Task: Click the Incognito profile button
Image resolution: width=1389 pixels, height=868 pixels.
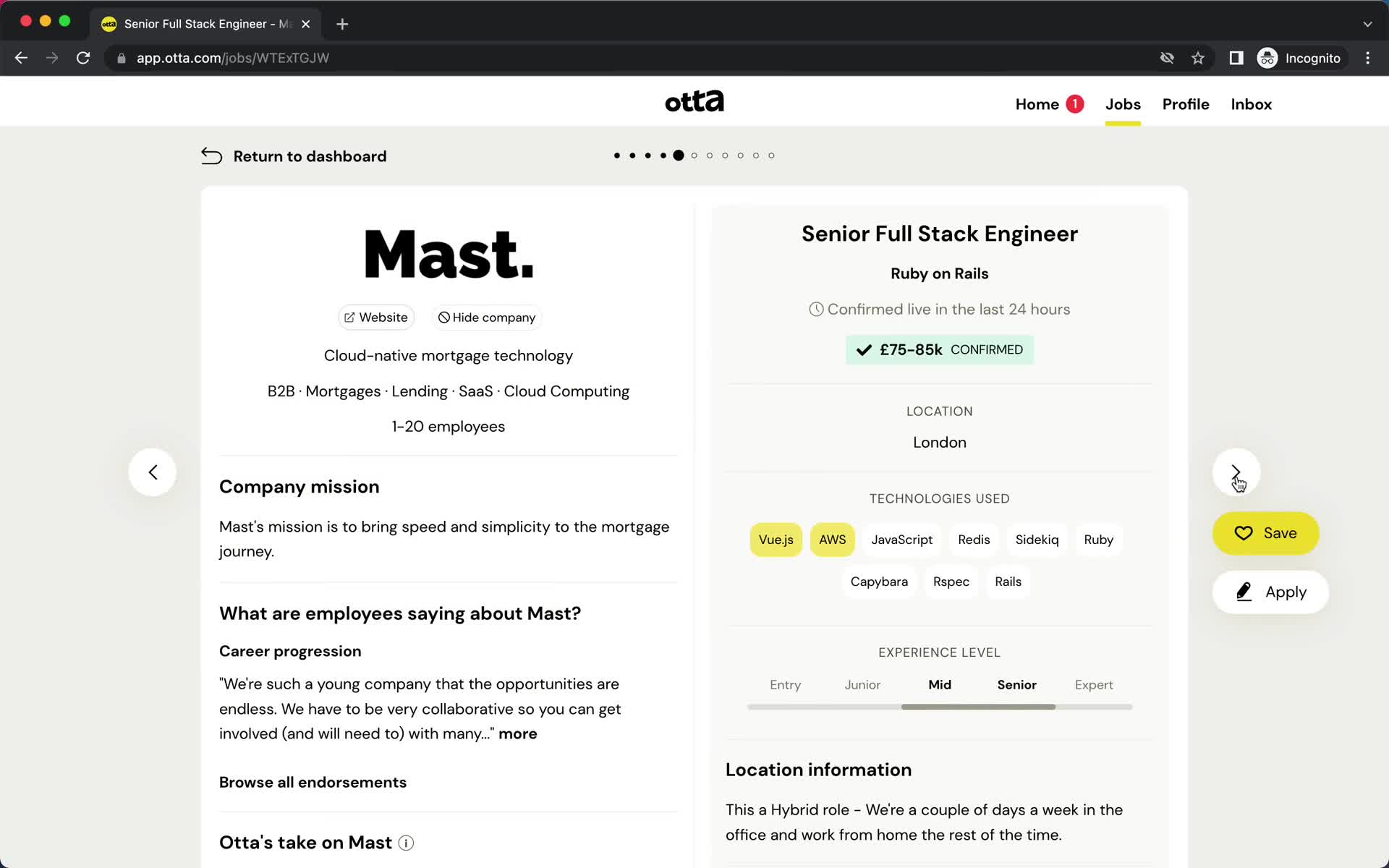Action: point(1299,58)
